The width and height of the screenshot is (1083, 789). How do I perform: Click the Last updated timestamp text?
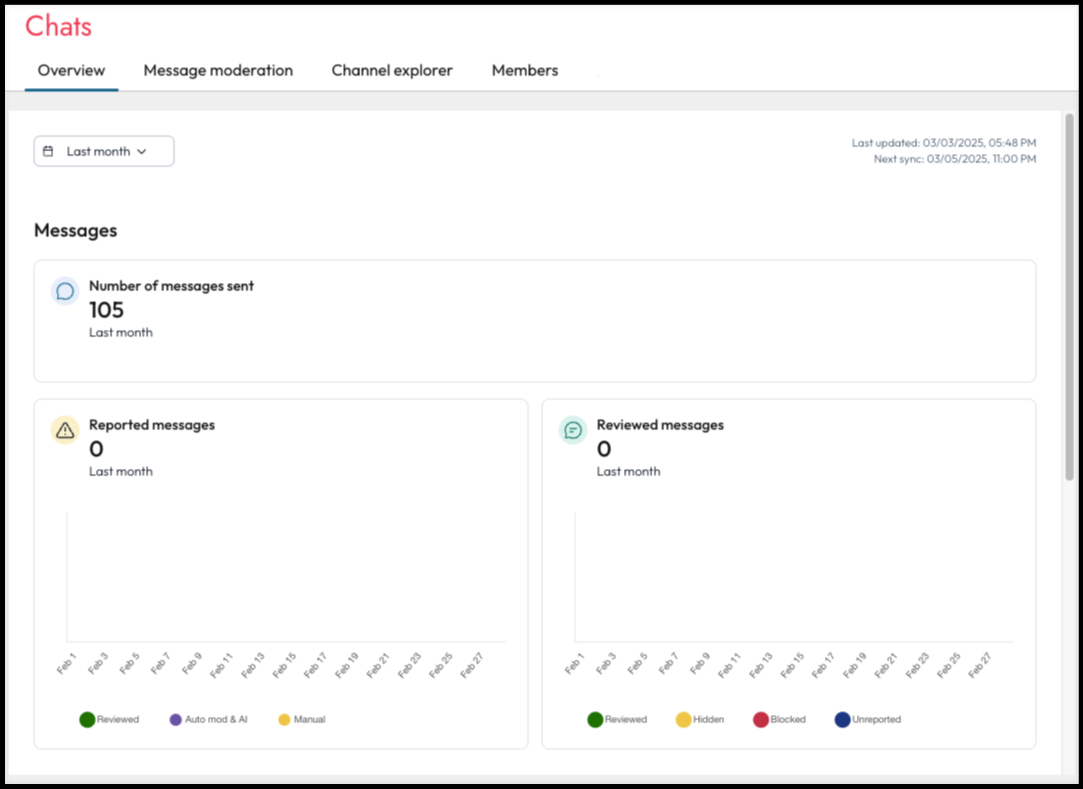(x=943, y=142)
